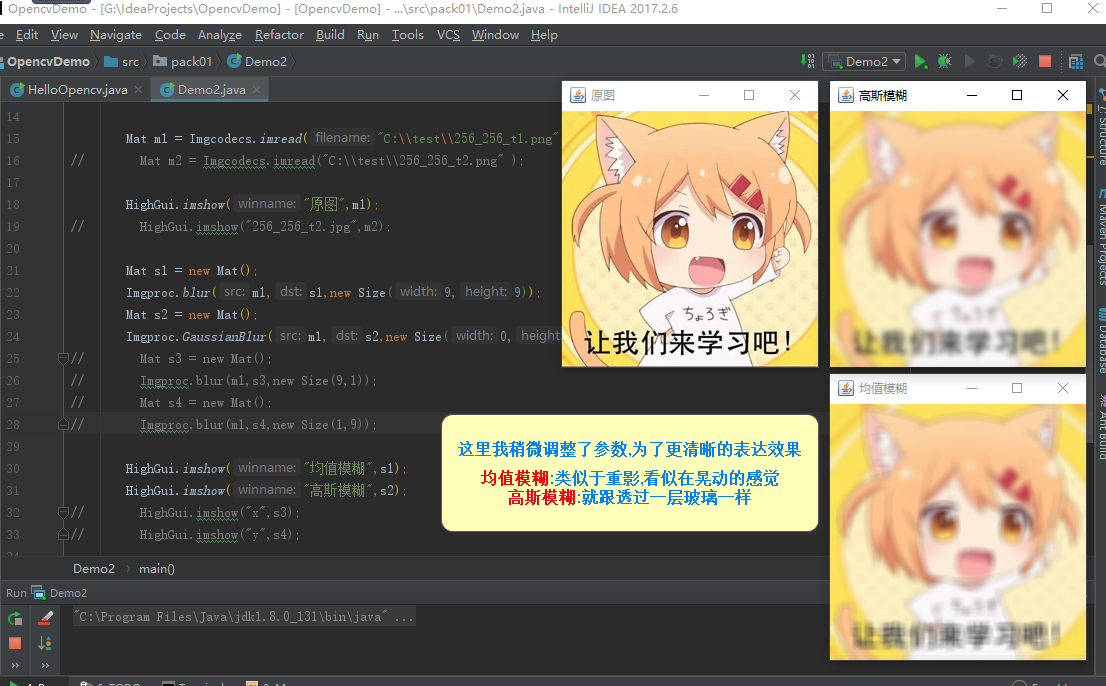Open the Ant Build side tool window
This screenshot has width=1106, height=686.
(x=1100, y=428)
